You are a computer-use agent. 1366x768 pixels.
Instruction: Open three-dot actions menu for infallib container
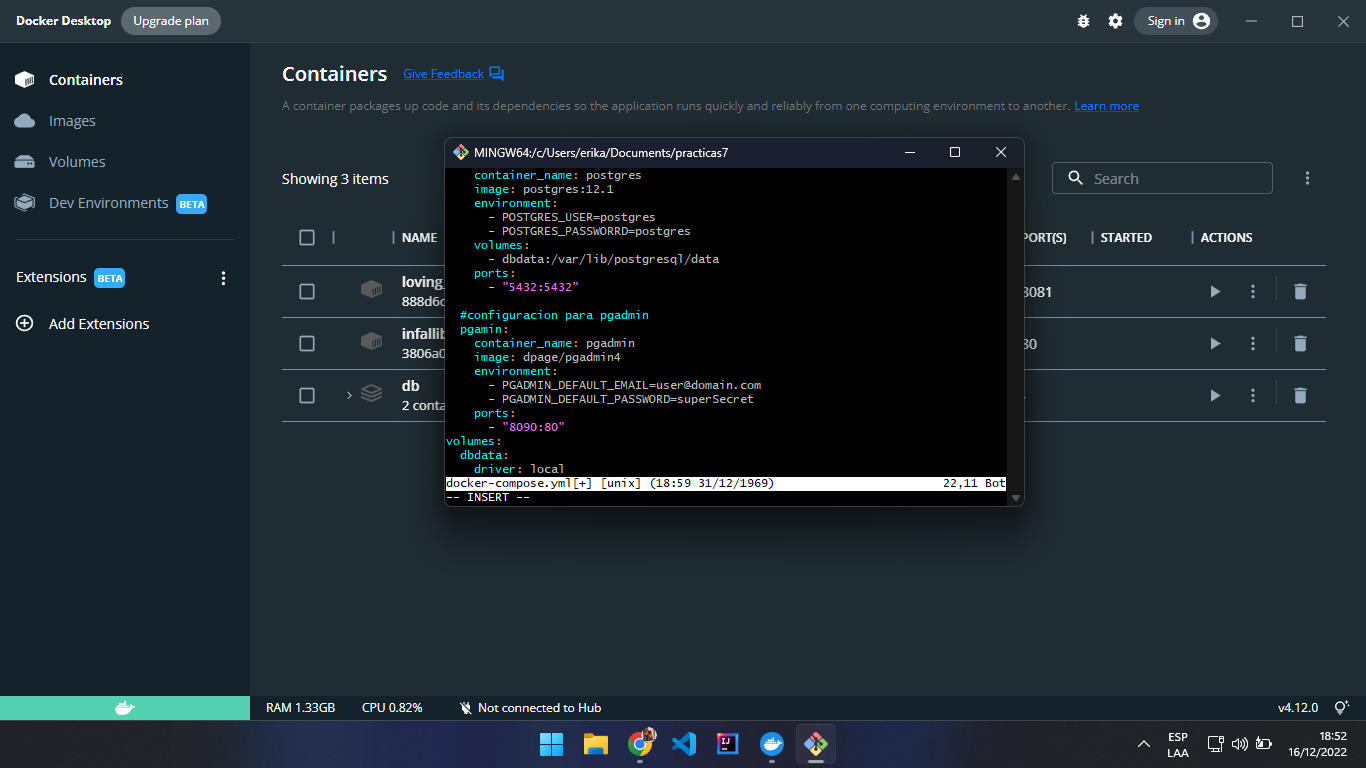1252,343
